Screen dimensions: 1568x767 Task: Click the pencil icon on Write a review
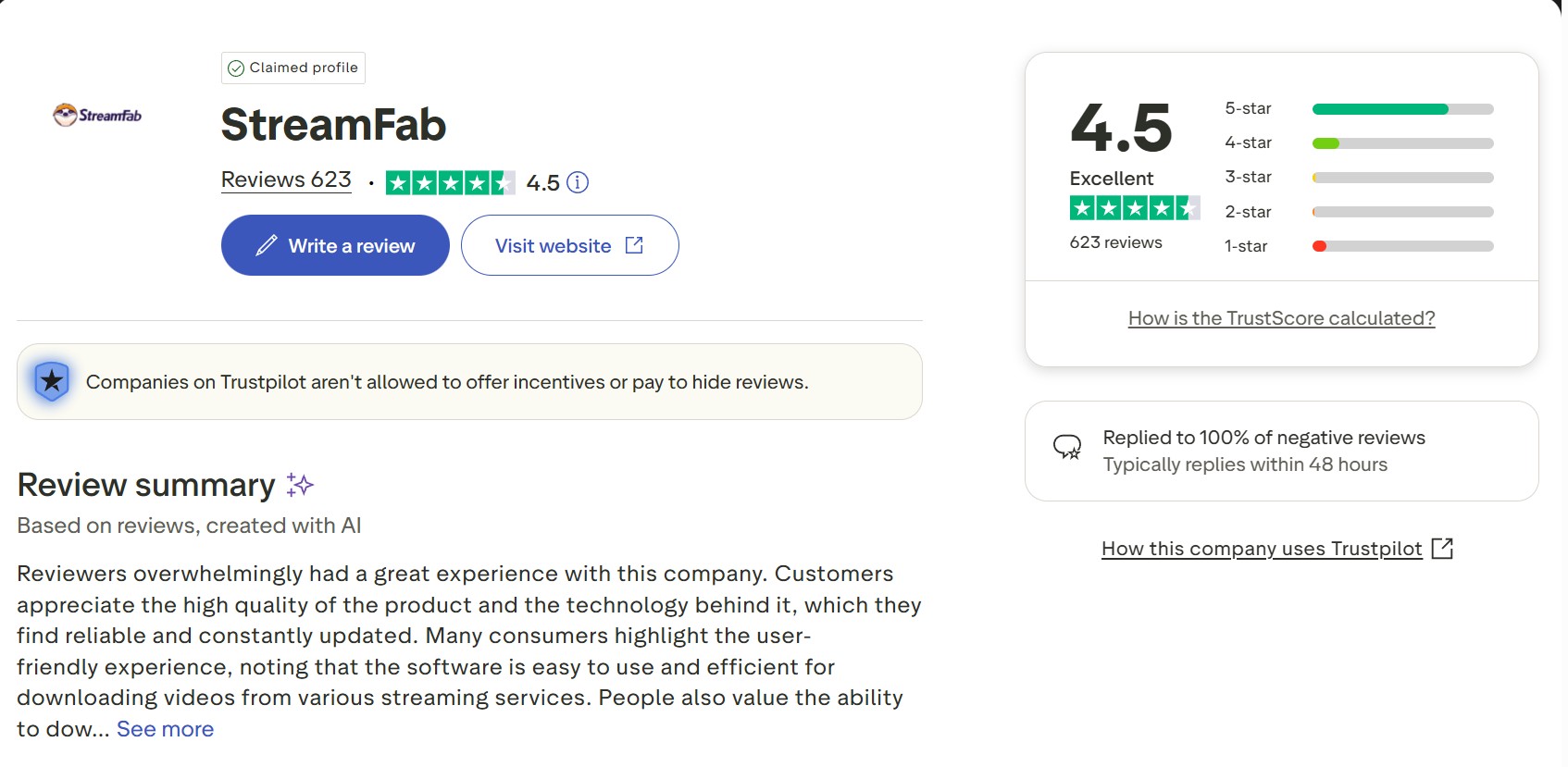268,244
